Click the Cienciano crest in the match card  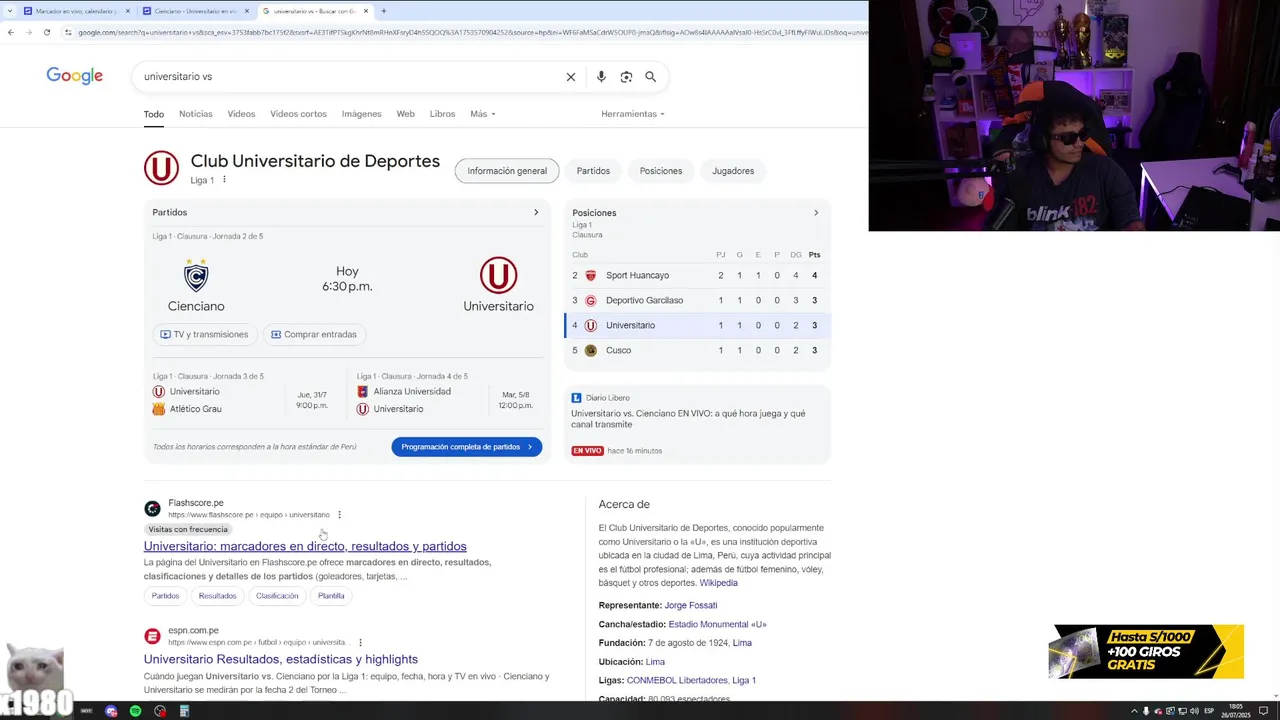coord(196,275)
